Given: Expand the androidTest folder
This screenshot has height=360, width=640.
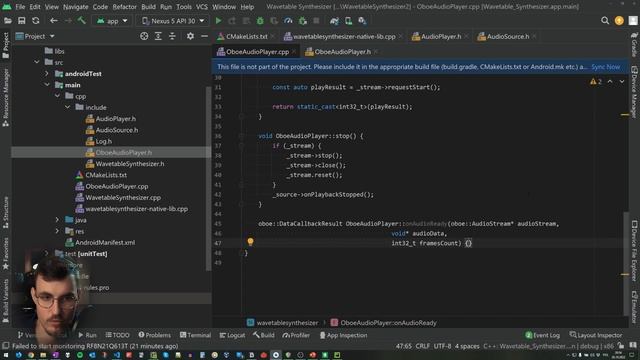Looking at the screenshot, I should pyautogui.click(x=47, y=74).
